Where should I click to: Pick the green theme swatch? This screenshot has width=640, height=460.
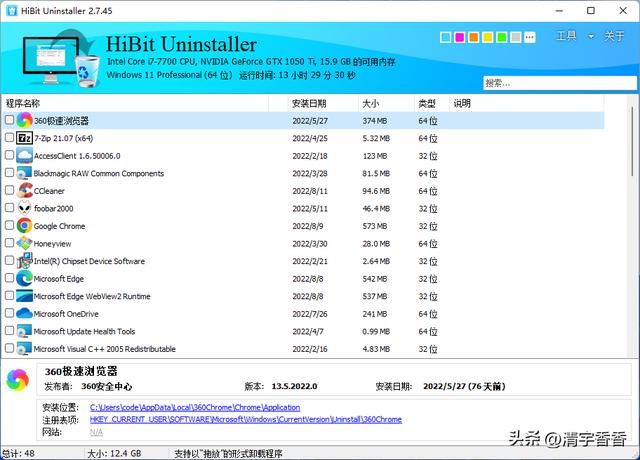502,38
